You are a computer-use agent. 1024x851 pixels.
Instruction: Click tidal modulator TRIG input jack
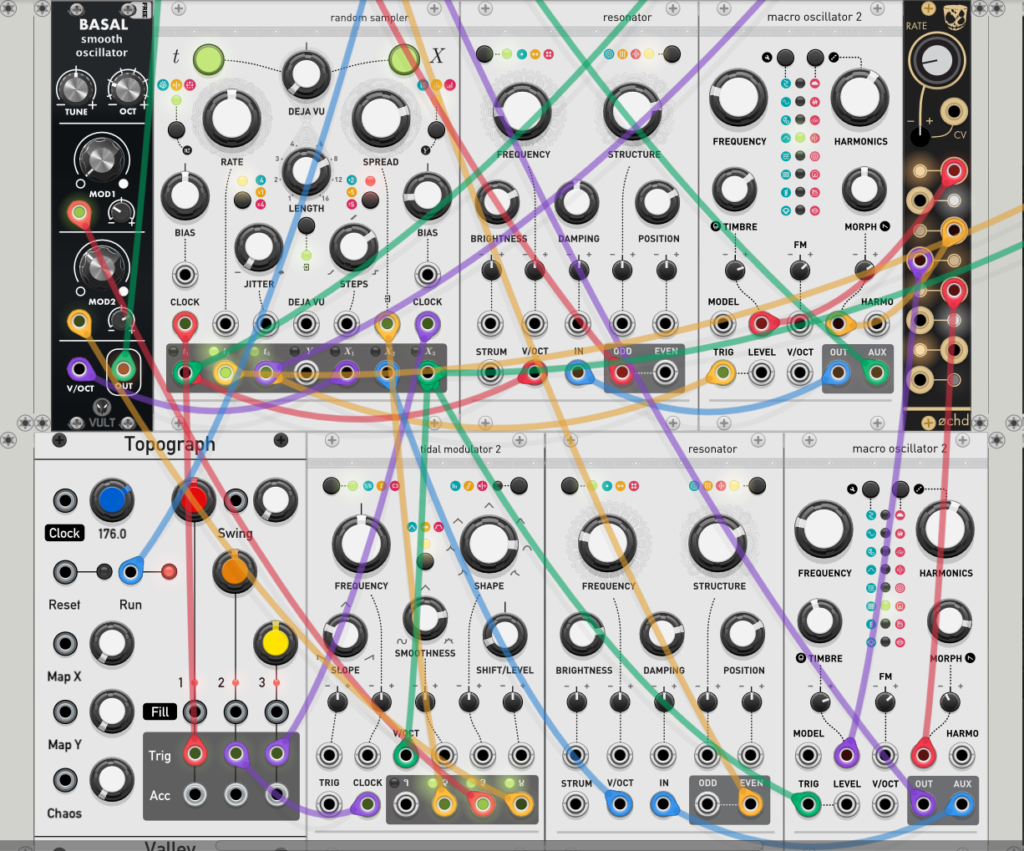[329, 804]
